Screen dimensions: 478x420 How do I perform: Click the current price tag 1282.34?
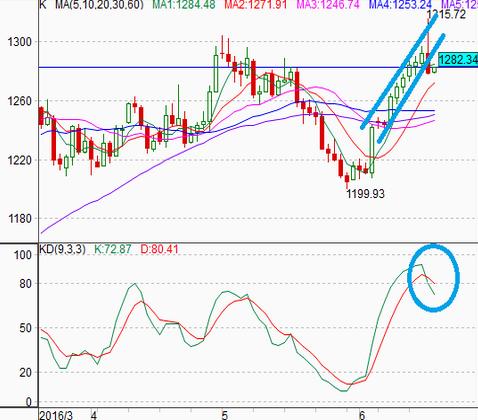[458, 60]
